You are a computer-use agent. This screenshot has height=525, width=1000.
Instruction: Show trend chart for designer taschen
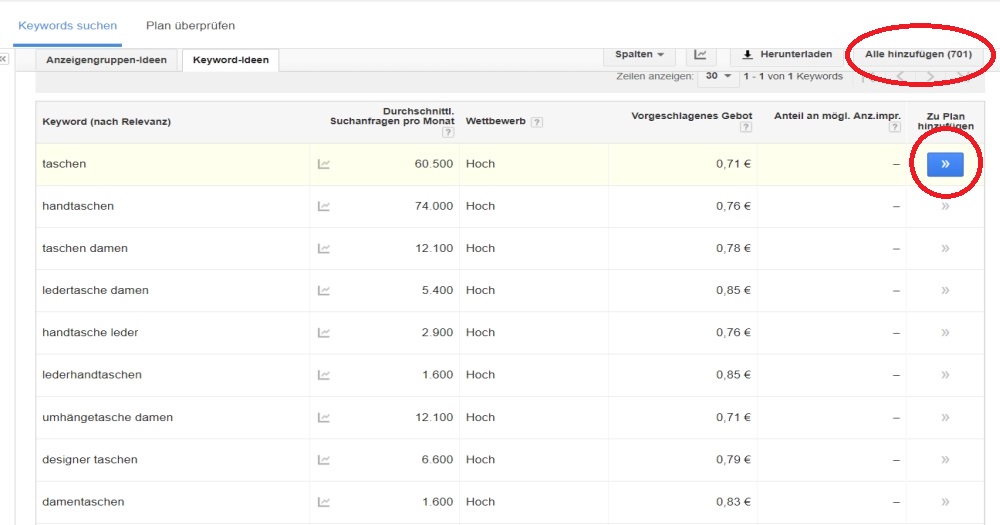coord(324,459)
